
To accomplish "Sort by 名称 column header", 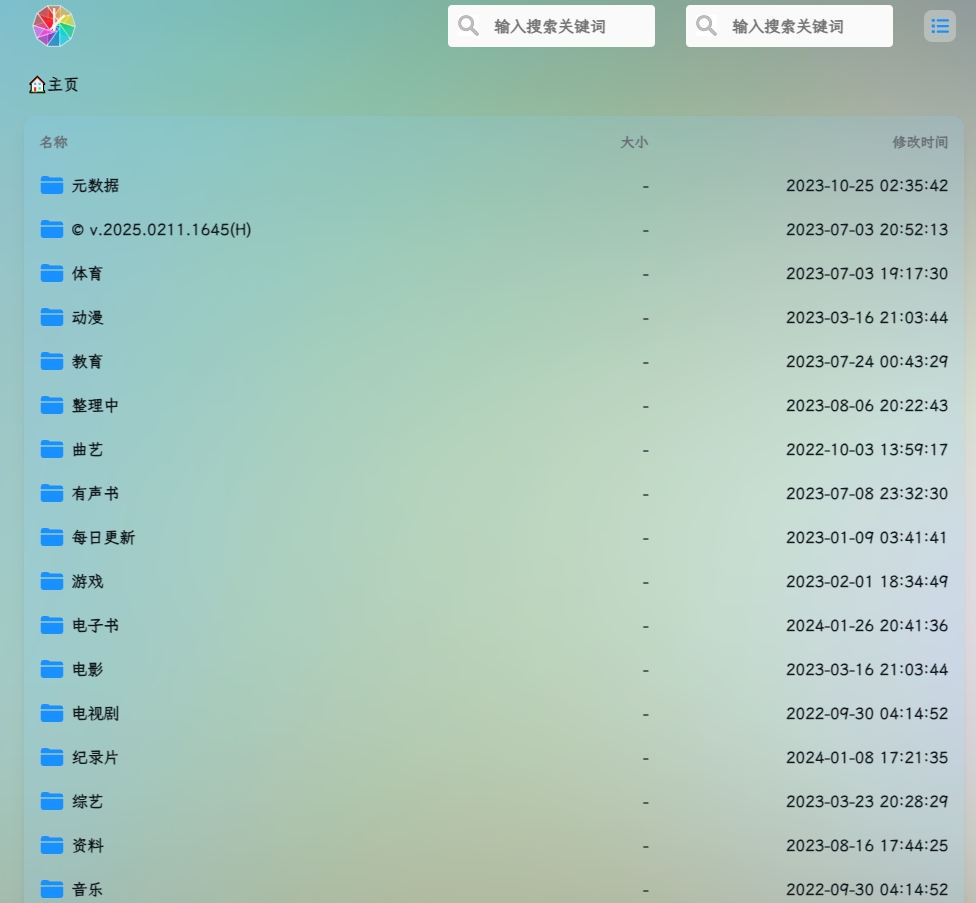I will click(x=54, y=143).
